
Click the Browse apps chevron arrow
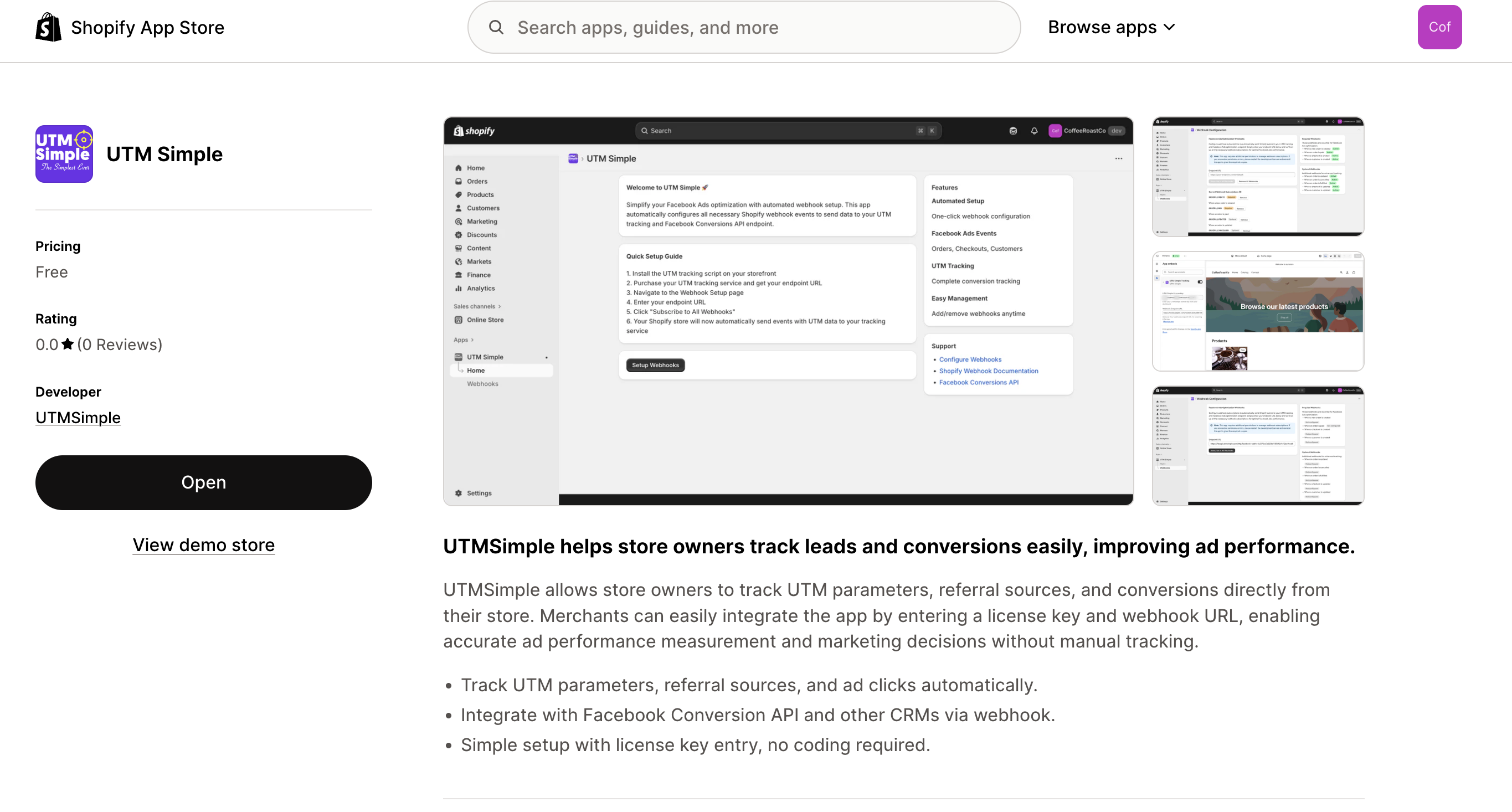(1169, 27)
